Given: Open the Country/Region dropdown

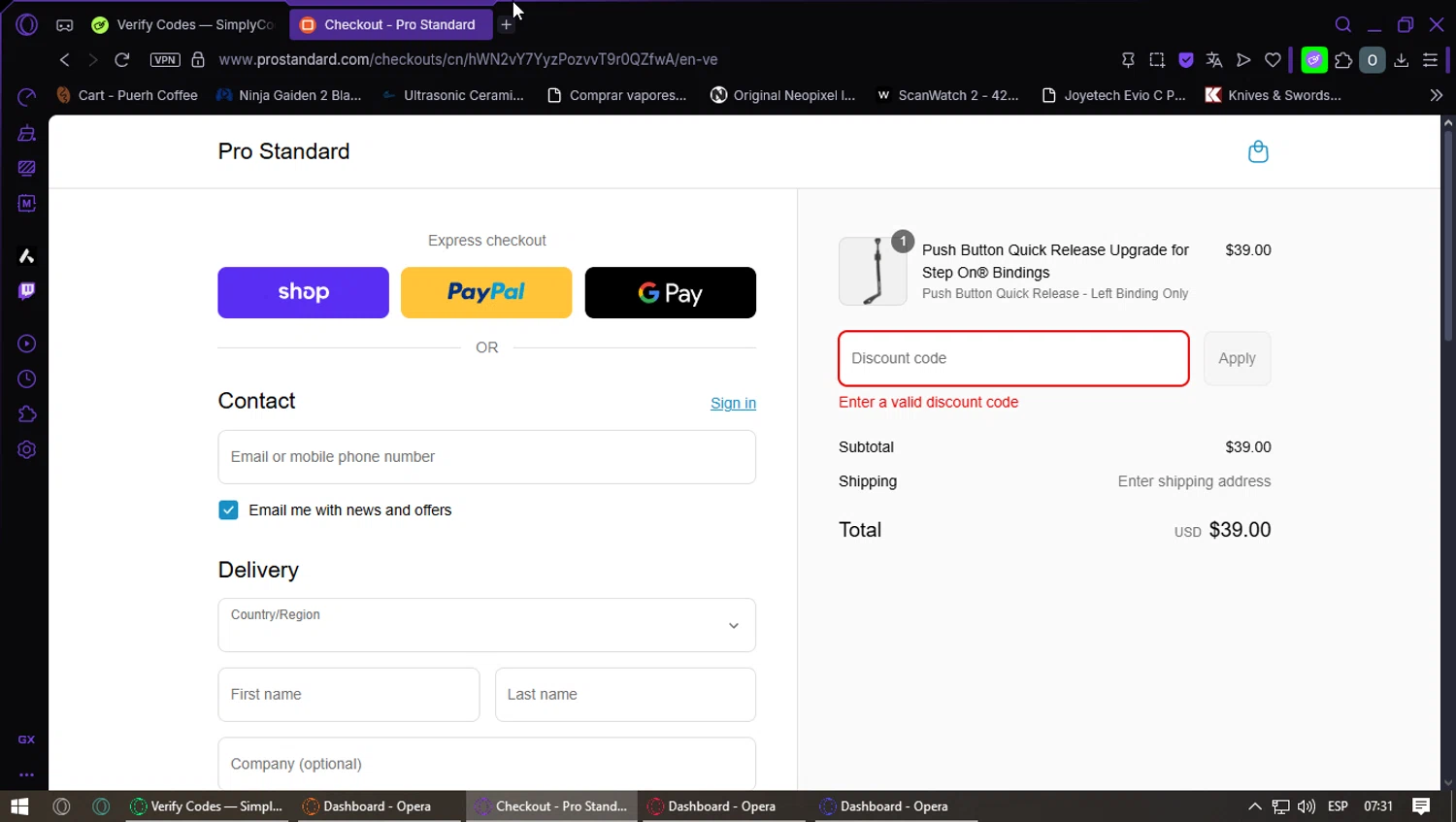Looking at the screenshot, I should [486, 625].
